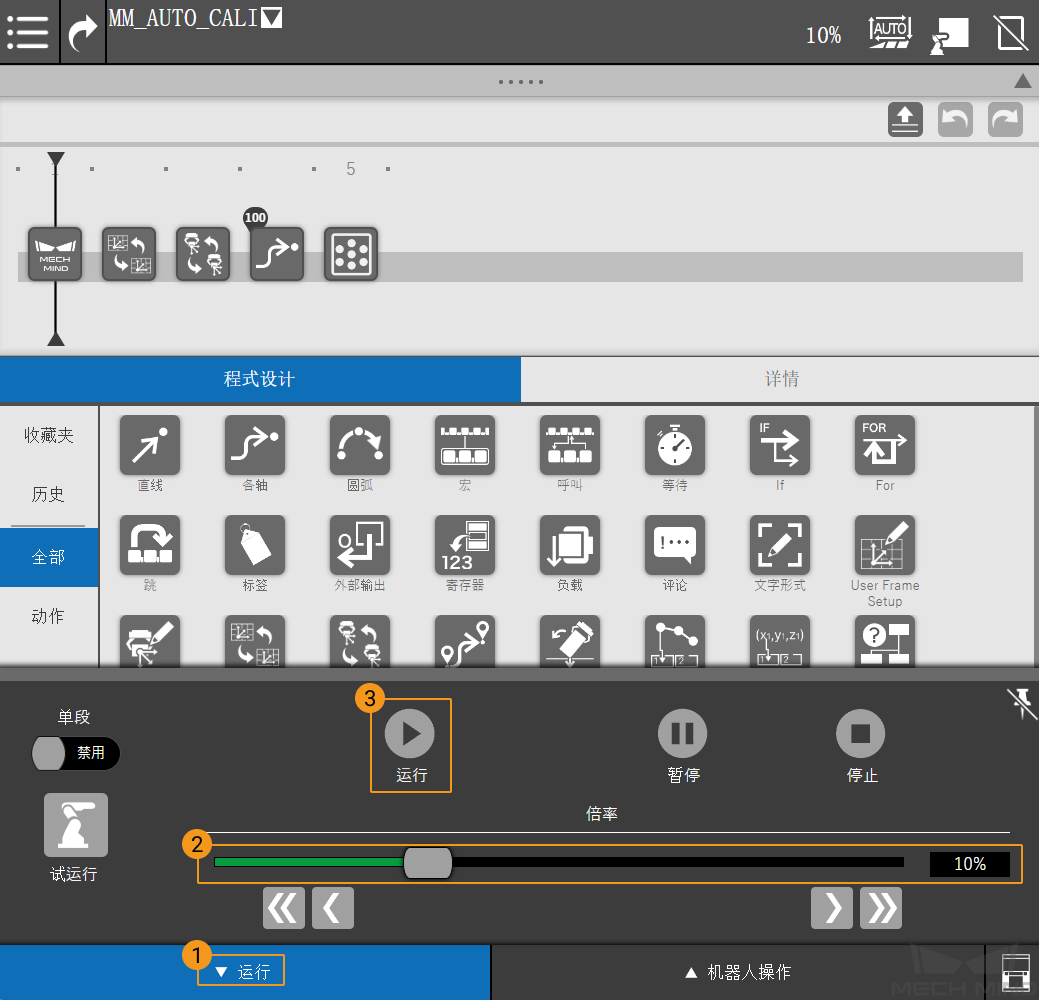Add a 各轴 joint move command
Viewport: 1039px width, 1000px height.
coord(255,445)
